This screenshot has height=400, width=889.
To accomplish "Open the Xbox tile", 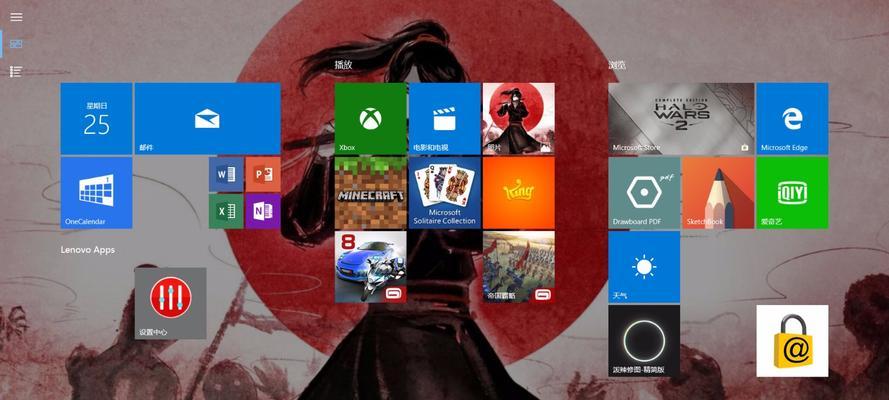I will coord(371,118).
